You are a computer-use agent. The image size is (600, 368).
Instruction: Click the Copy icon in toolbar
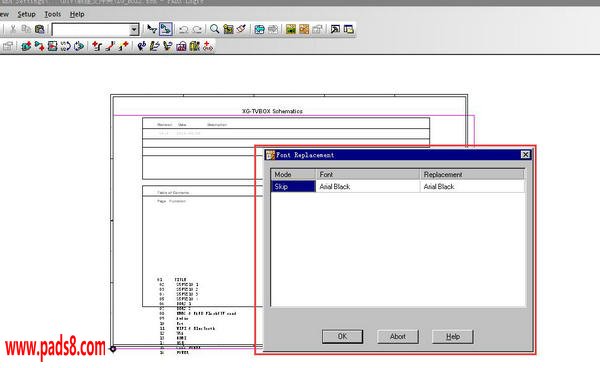[26, 29]
